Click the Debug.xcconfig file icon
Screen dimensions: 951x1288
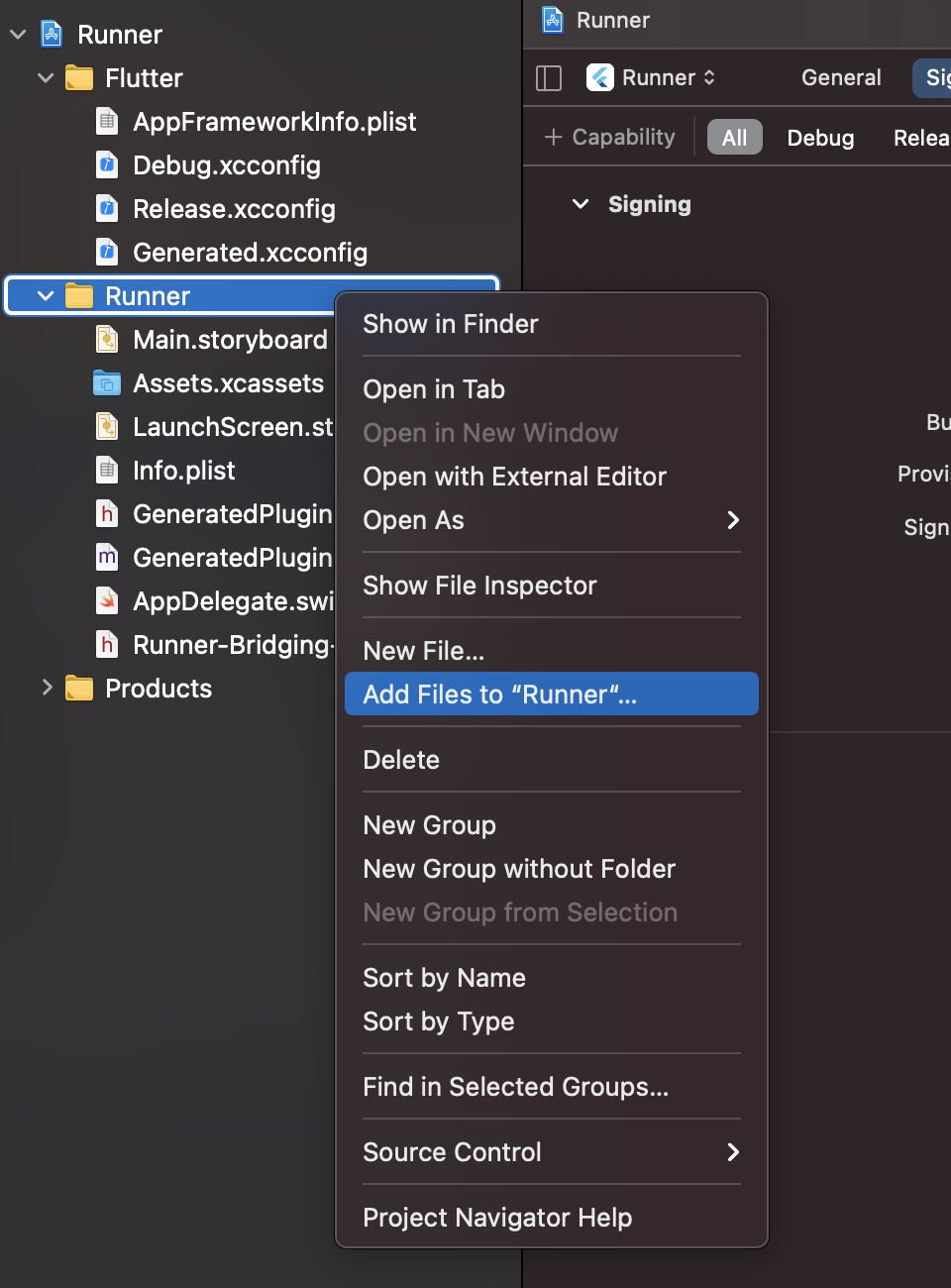pyautogui.click(x=107, y=164)
